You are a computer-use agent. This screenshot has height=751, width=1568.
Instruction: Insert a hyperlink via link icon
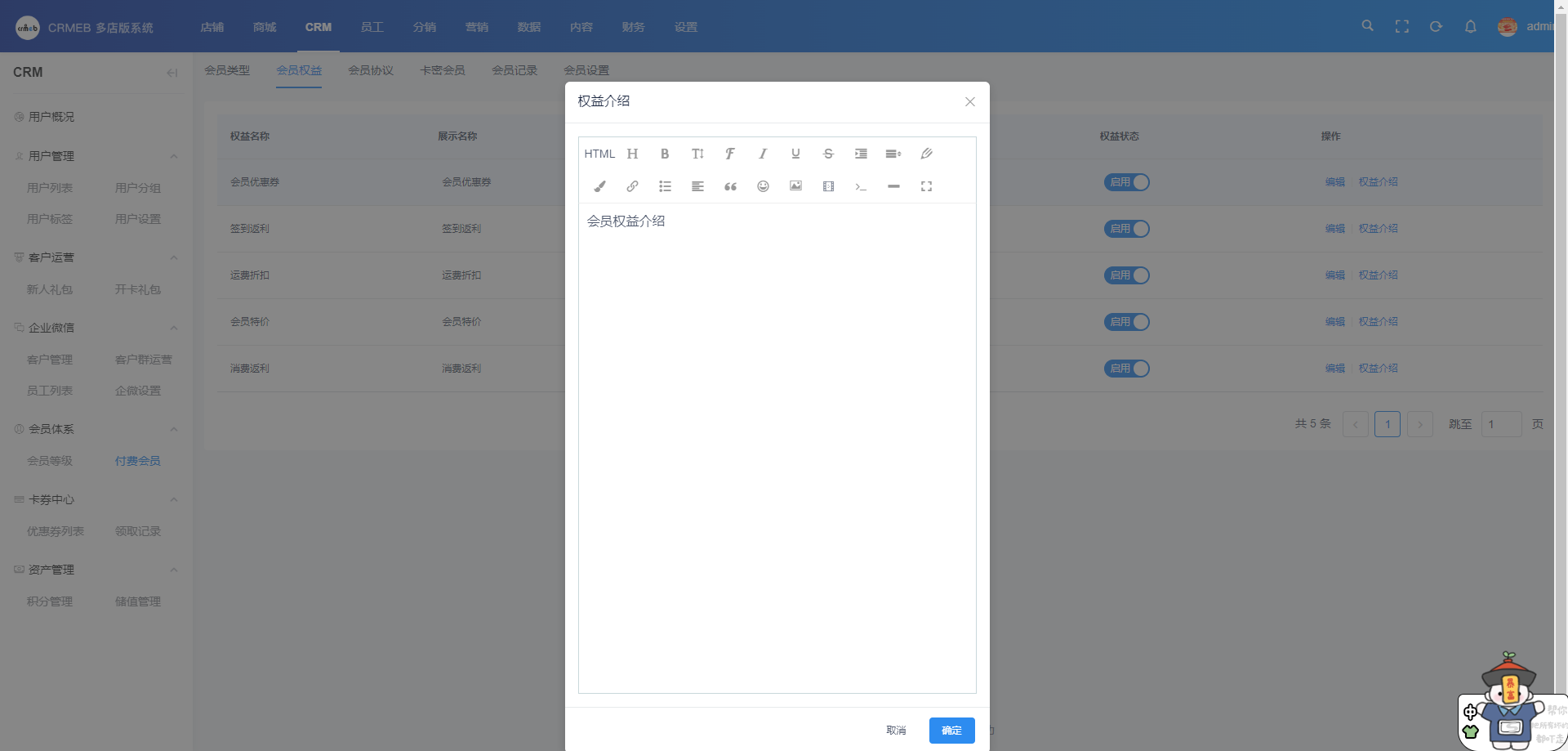(632, 186)
